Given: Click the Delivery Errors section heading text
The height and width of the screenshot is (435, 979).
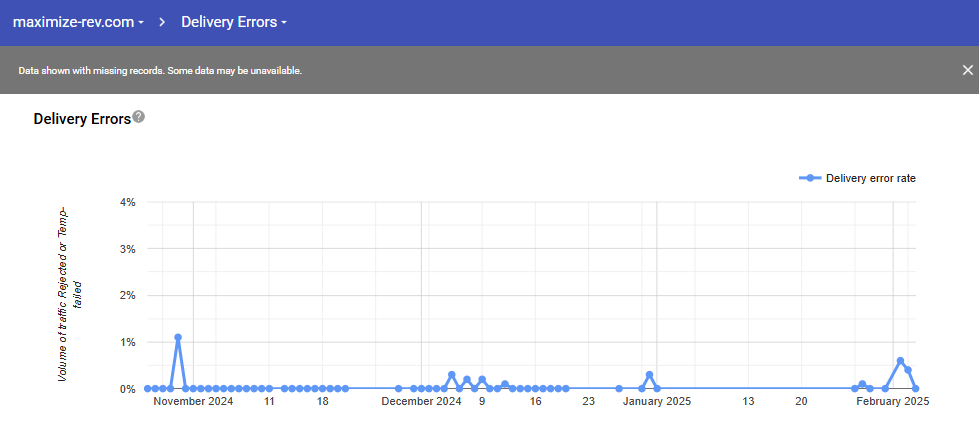Looking at the screenshot, I should pyautogui.click(x=82, y=119).
